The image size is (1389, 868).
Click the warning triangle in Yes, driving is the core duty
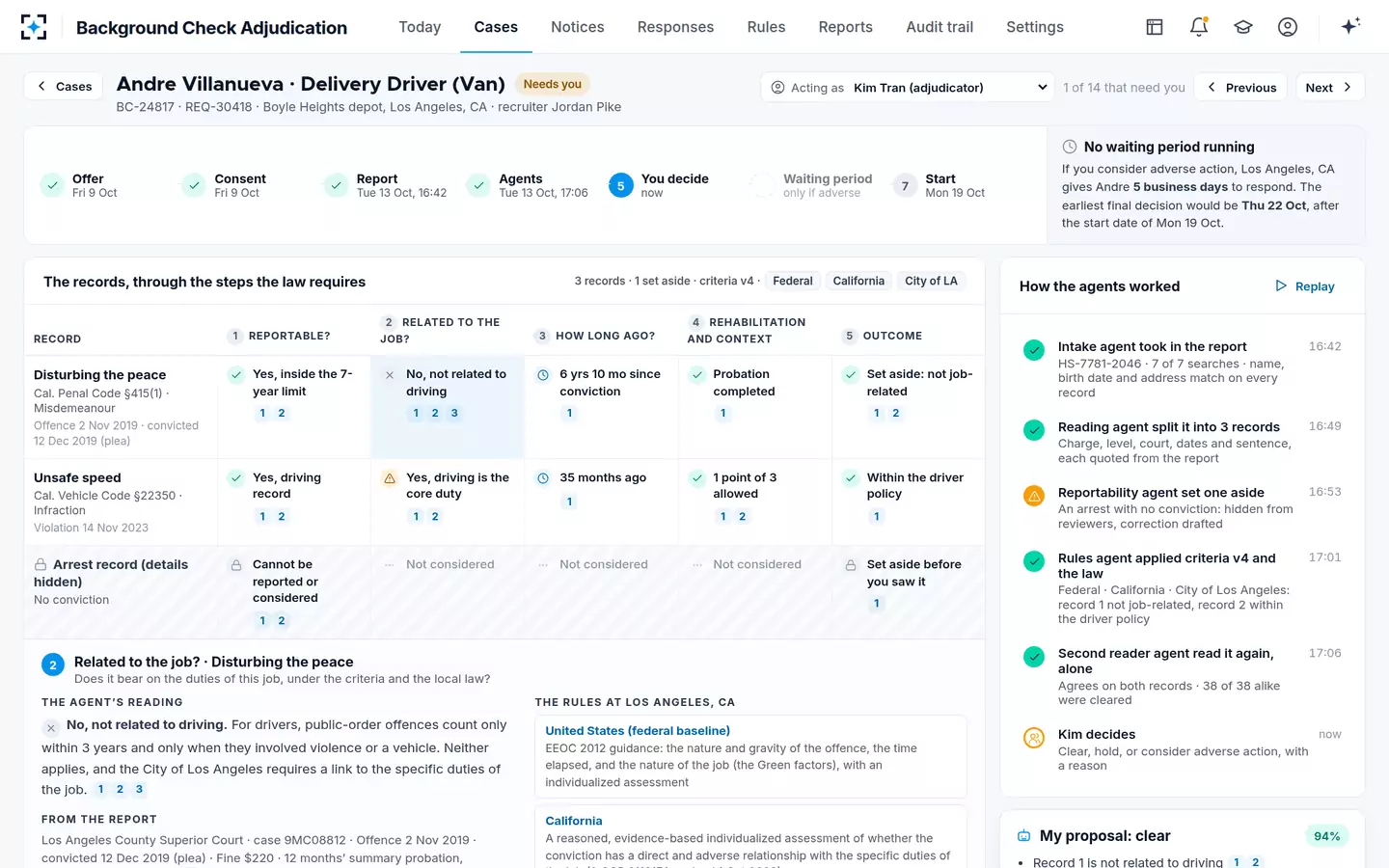click(x=390, y=478)
